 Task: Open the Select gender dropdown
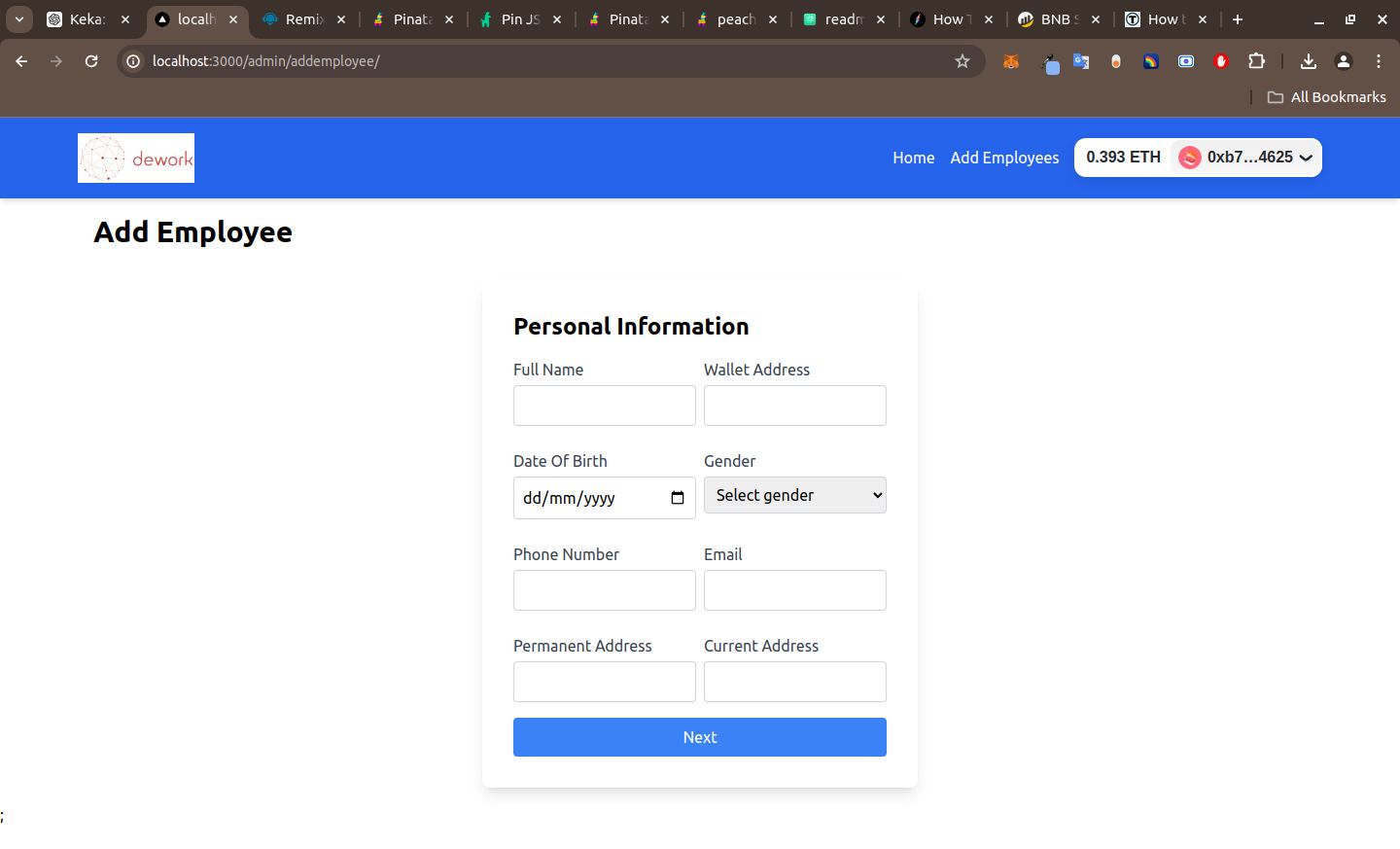(x=795, y=495)
